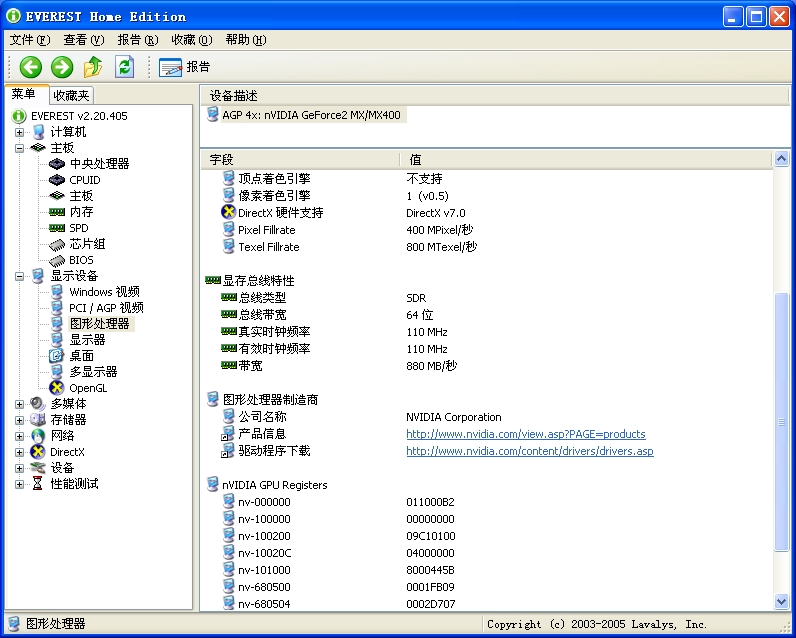This screenshot has height=638, width=796.
Task: Switch to the 收藏夹 tab
Action: [x=71, y=95]
